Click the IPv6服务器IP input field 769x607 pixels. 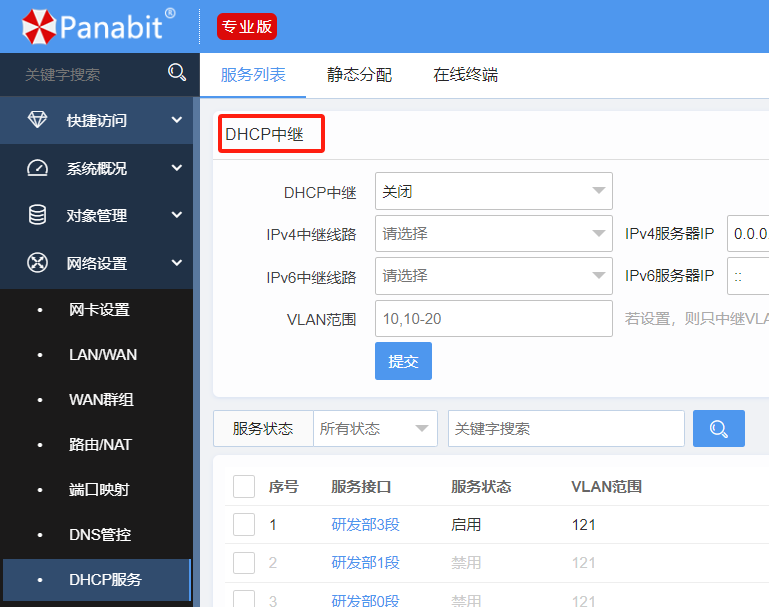point(748,276)
